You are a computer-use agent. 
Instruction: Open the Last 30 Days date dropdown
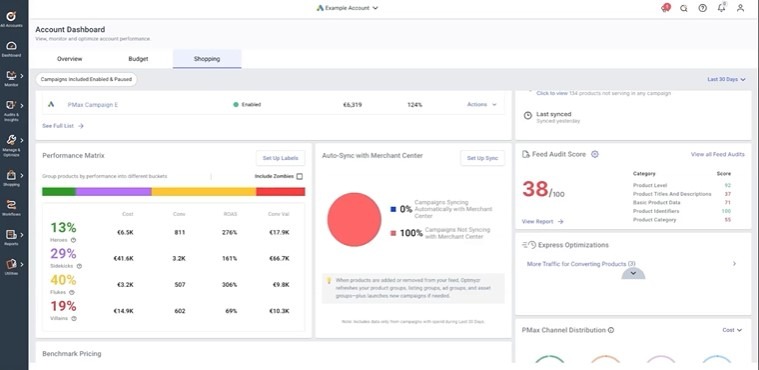coord(726,79)
